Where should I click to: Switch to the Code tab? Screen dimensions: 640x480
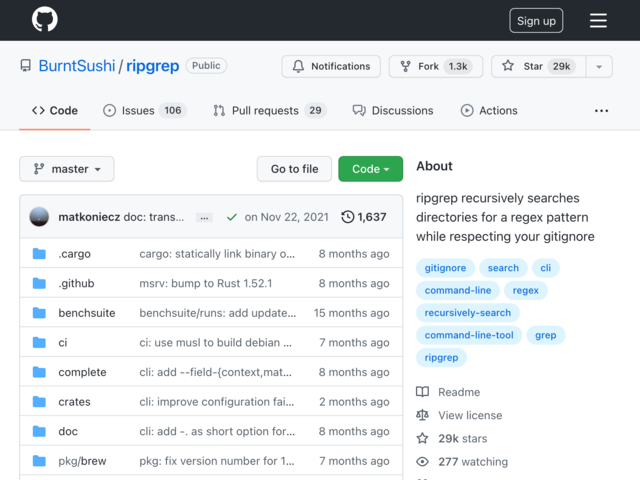pos(55,111)
